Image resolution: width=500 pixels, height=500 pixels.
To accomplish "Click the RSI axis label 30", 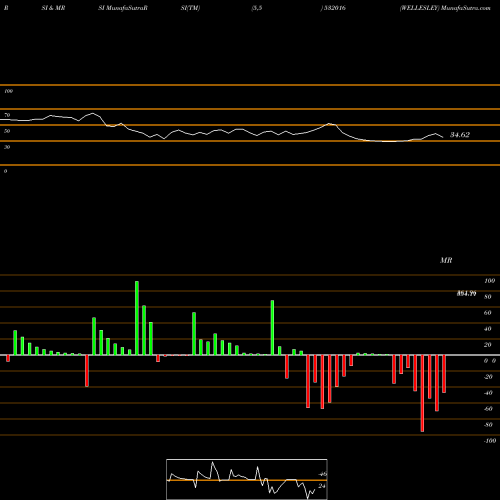I will 7,147.
